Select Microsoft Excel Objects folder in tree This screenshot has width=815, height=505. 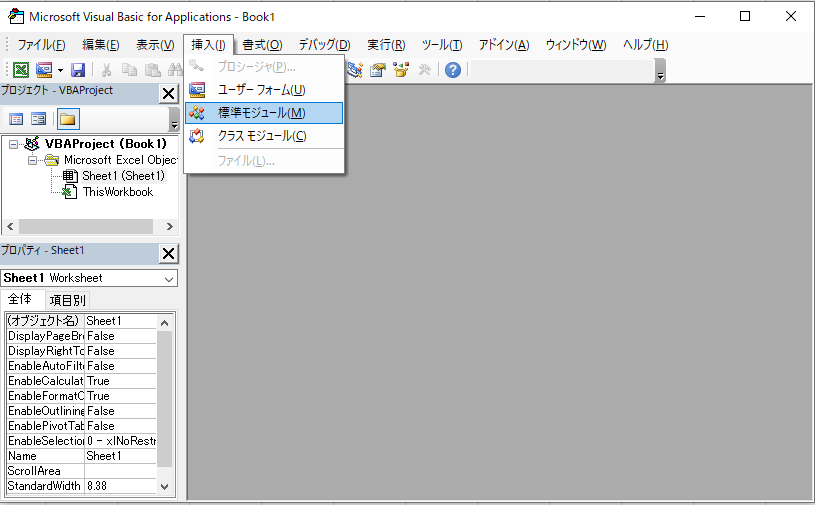[x=120, y=160]
